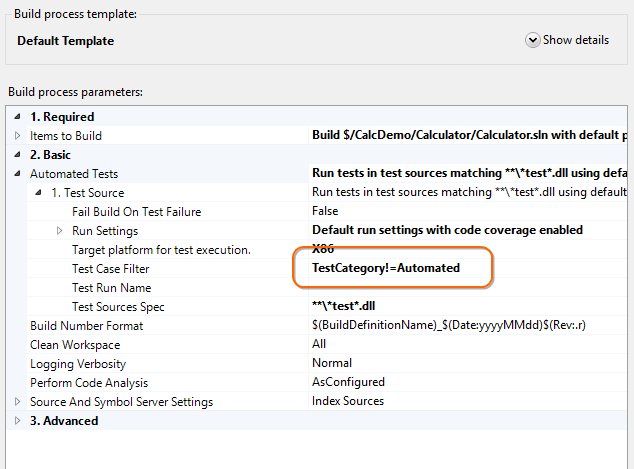Image resolution: width=634 pixels, height=469 pixels.
Task: Change the Perform Code Analysis value
Action: click(x=348, y=383)
